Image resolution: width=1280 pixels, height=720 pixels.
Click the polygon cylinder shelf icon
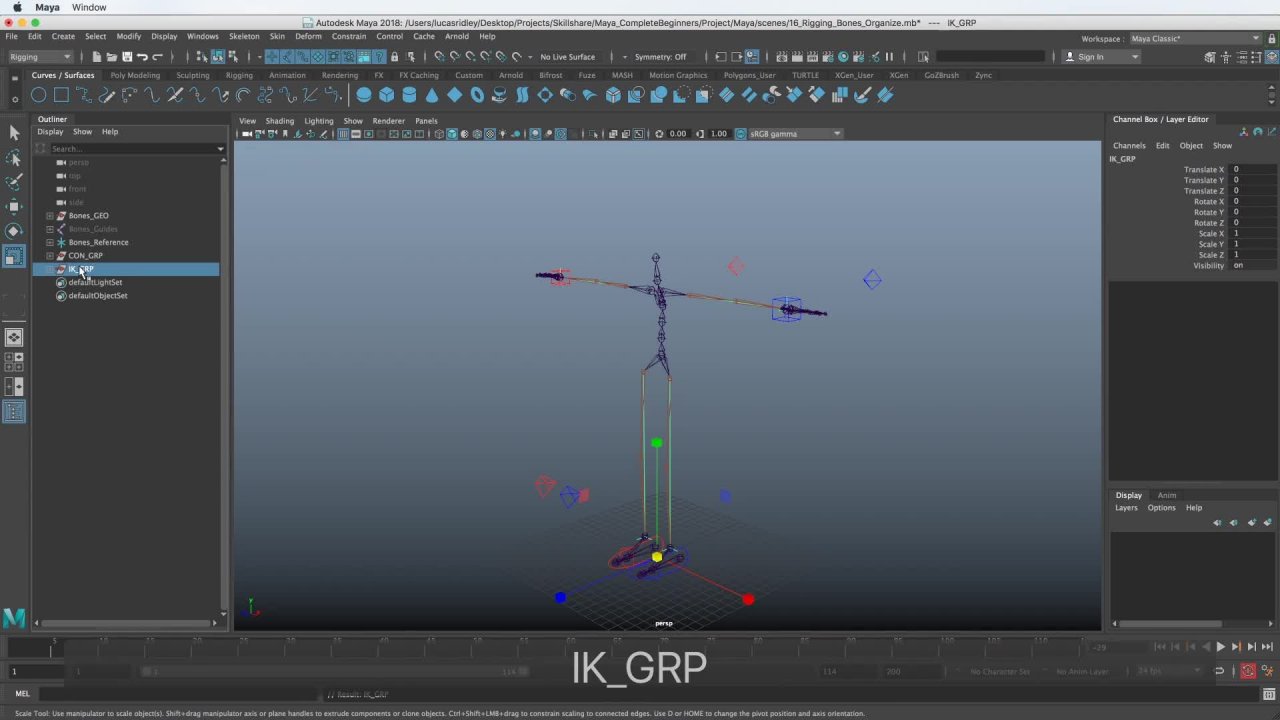pyautogui.click(x=409, y=95)
